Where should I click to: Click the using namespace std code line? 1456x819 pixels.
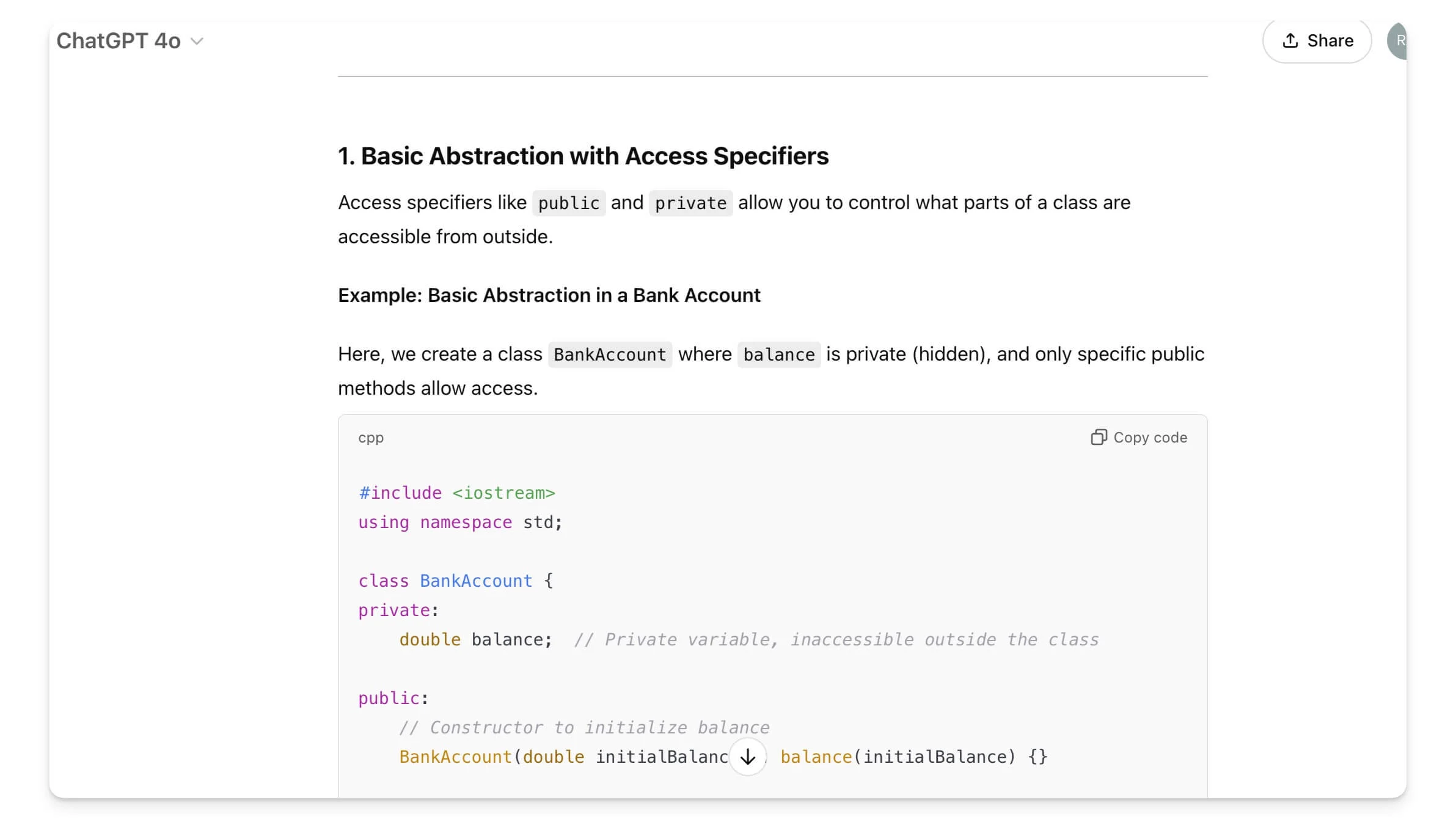459,522
